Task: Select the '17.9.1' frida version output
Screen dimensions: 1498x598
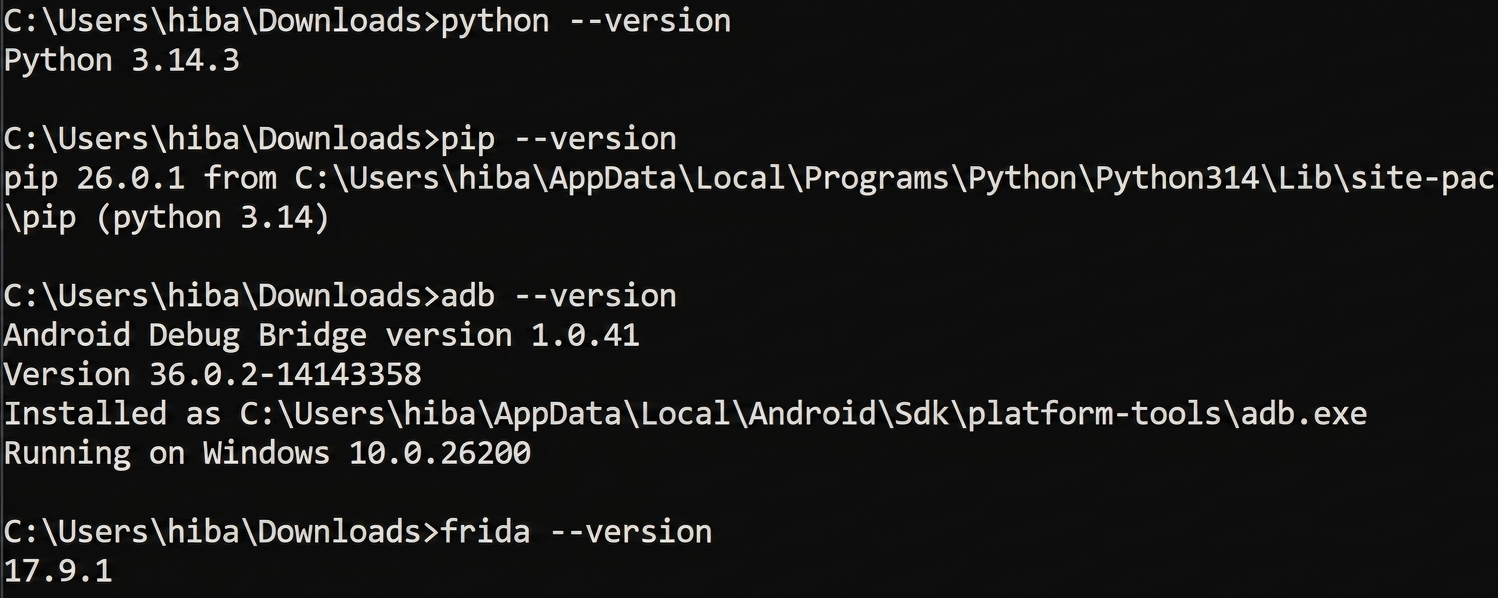Action: pos(58,572)
